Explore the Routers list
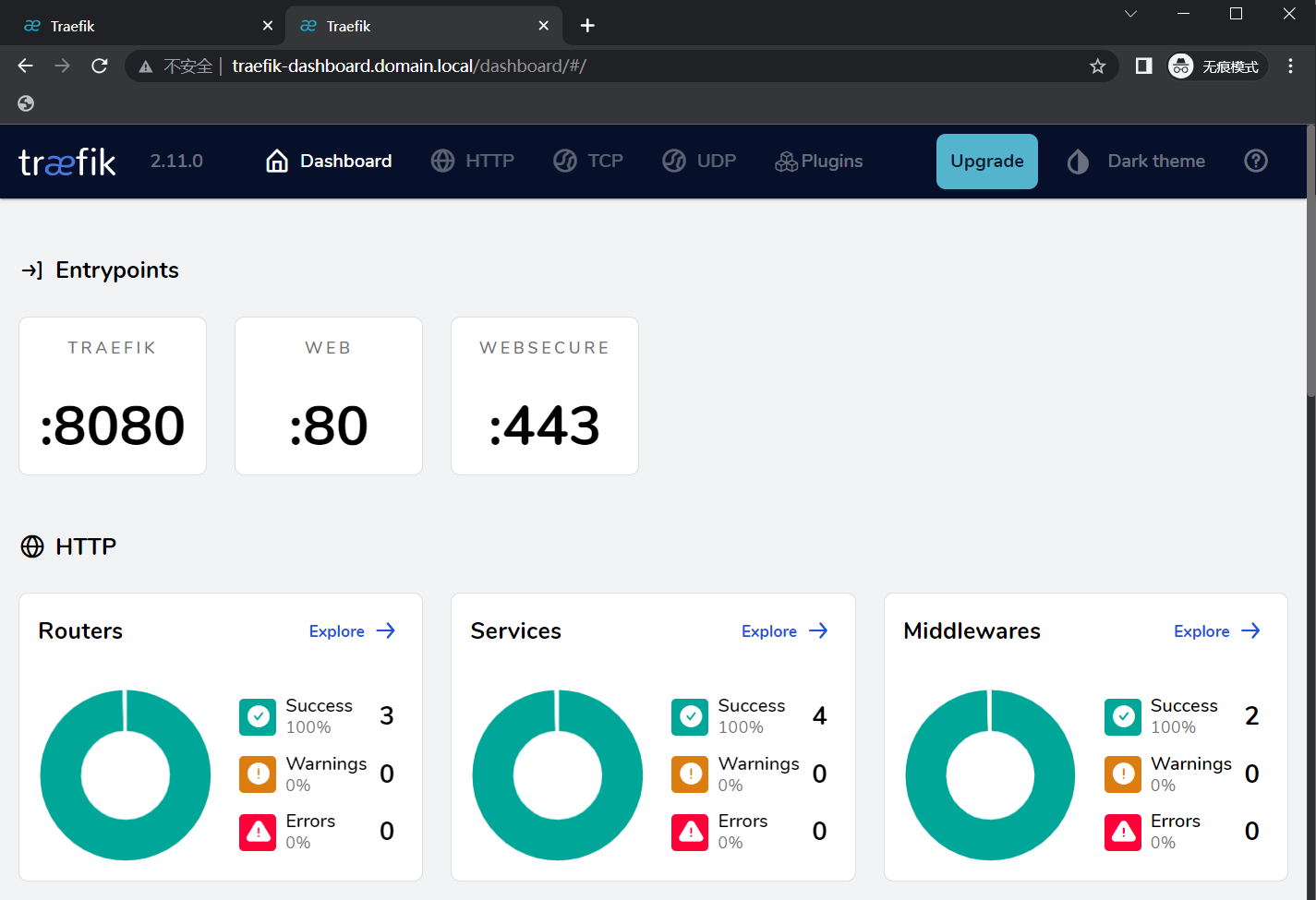The height and width of the screenshot is (900, 1316). pyautogui.click(x=353, y=630)
